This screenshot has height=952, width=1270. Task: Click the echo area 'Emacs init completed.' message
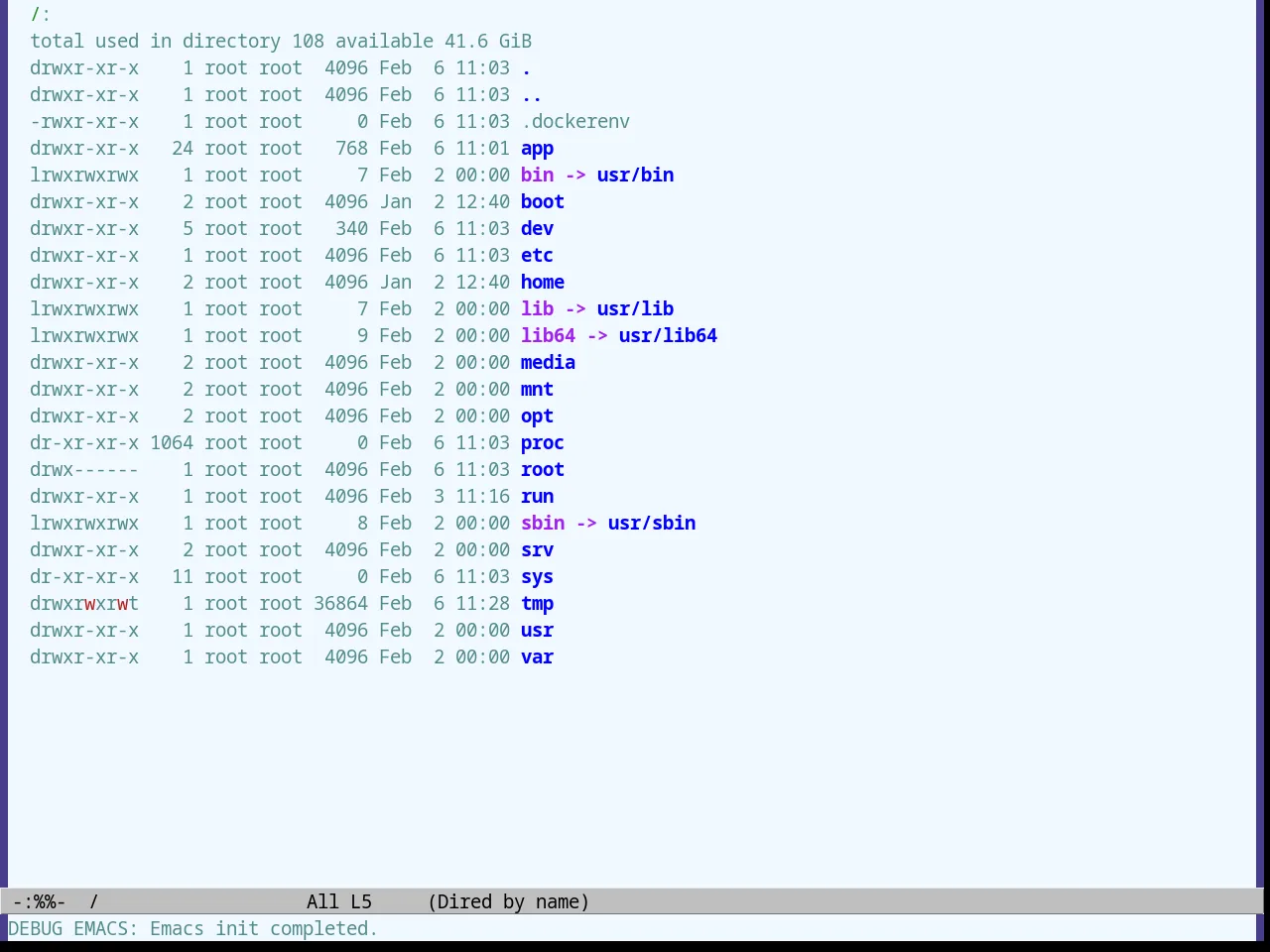tap(264, 929)
